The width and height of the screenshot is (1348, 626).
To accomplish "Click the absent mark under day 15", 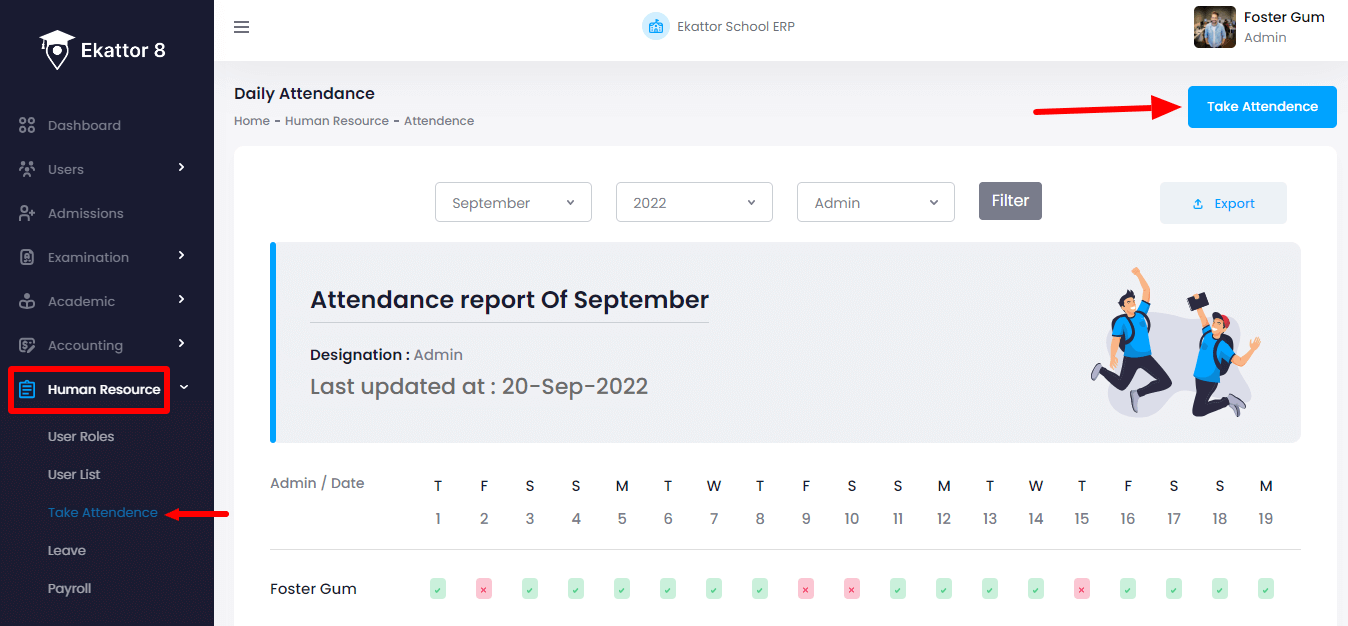I will point(1082,589).
